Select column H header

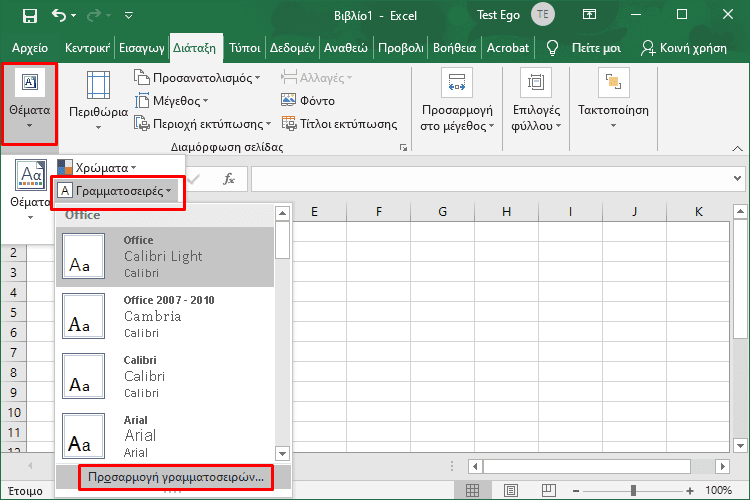pyautogui.click(x=507, y=211)
